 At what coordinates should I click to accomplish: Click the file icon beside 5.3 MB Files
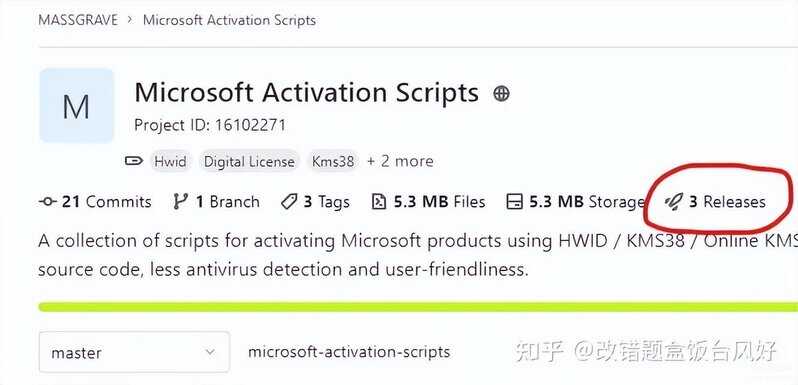tap(379, 202)
